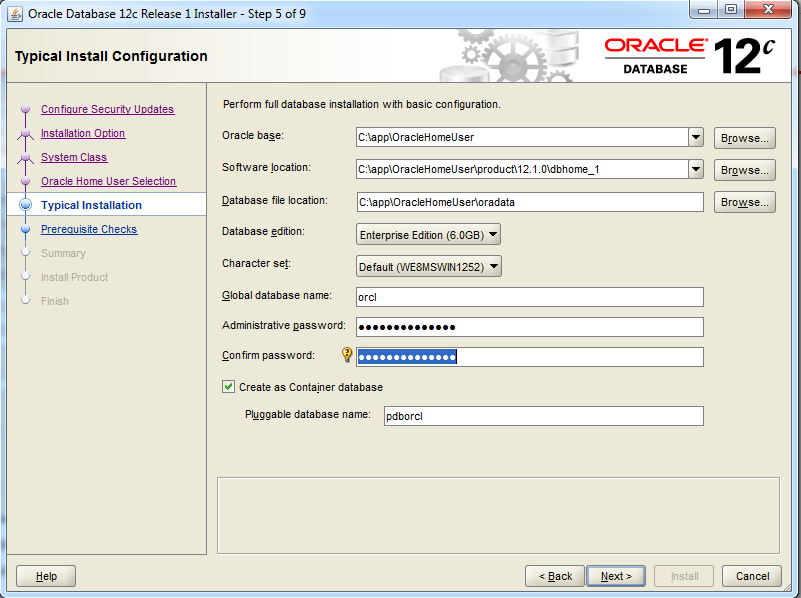The image size is (801, 598).
Task: Click the Typical Installation step bullet icon
Action: (x=25, y=205)
